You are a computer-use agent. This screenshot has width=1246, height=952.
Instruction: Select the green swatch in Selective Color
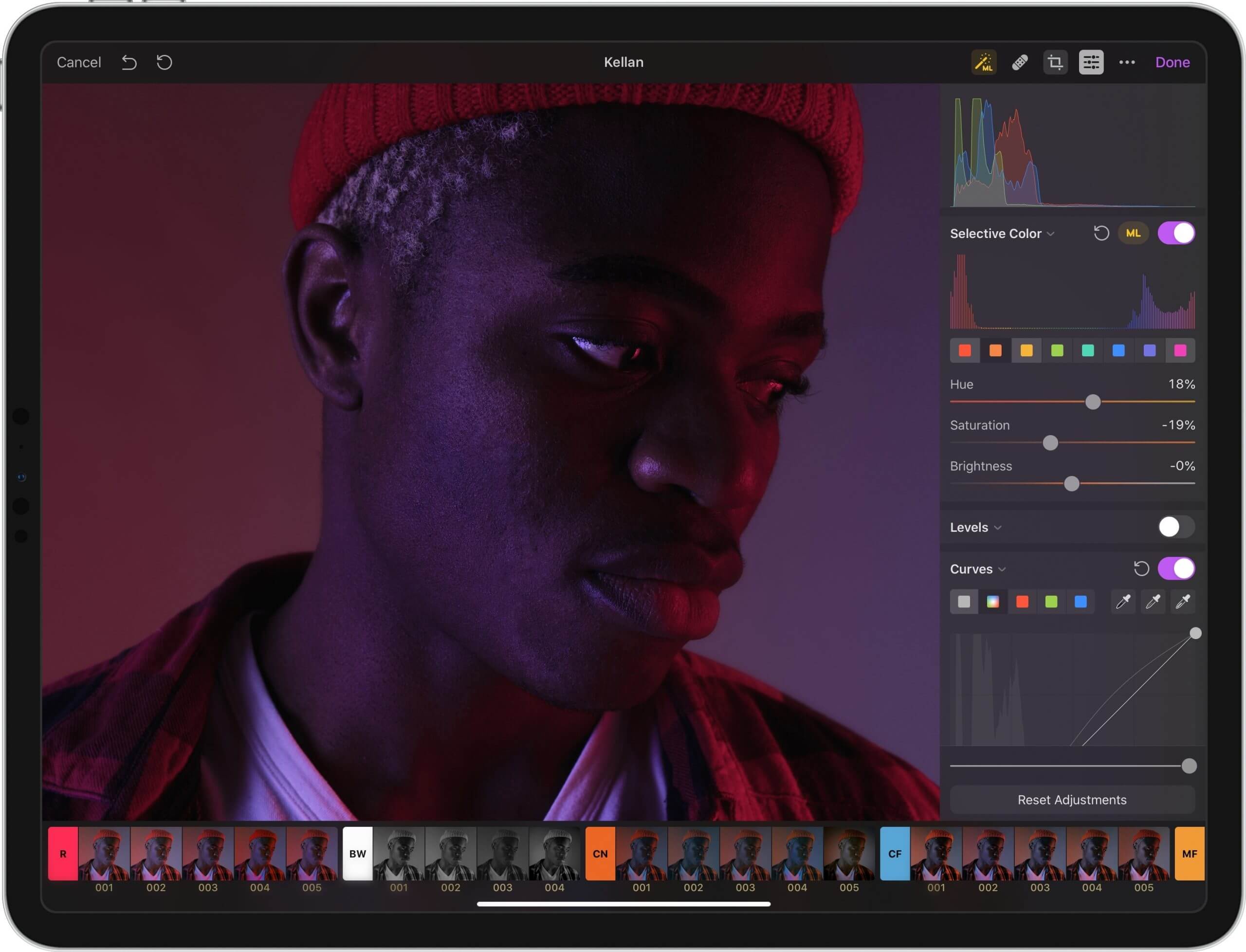click(1057, 350)
